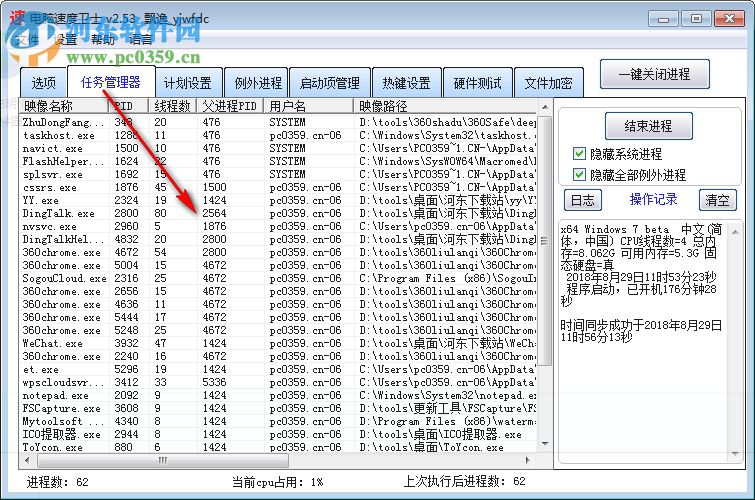Close the 电脑速度卫士 window
Screen dimensions: 755x500
pos(729,19)
